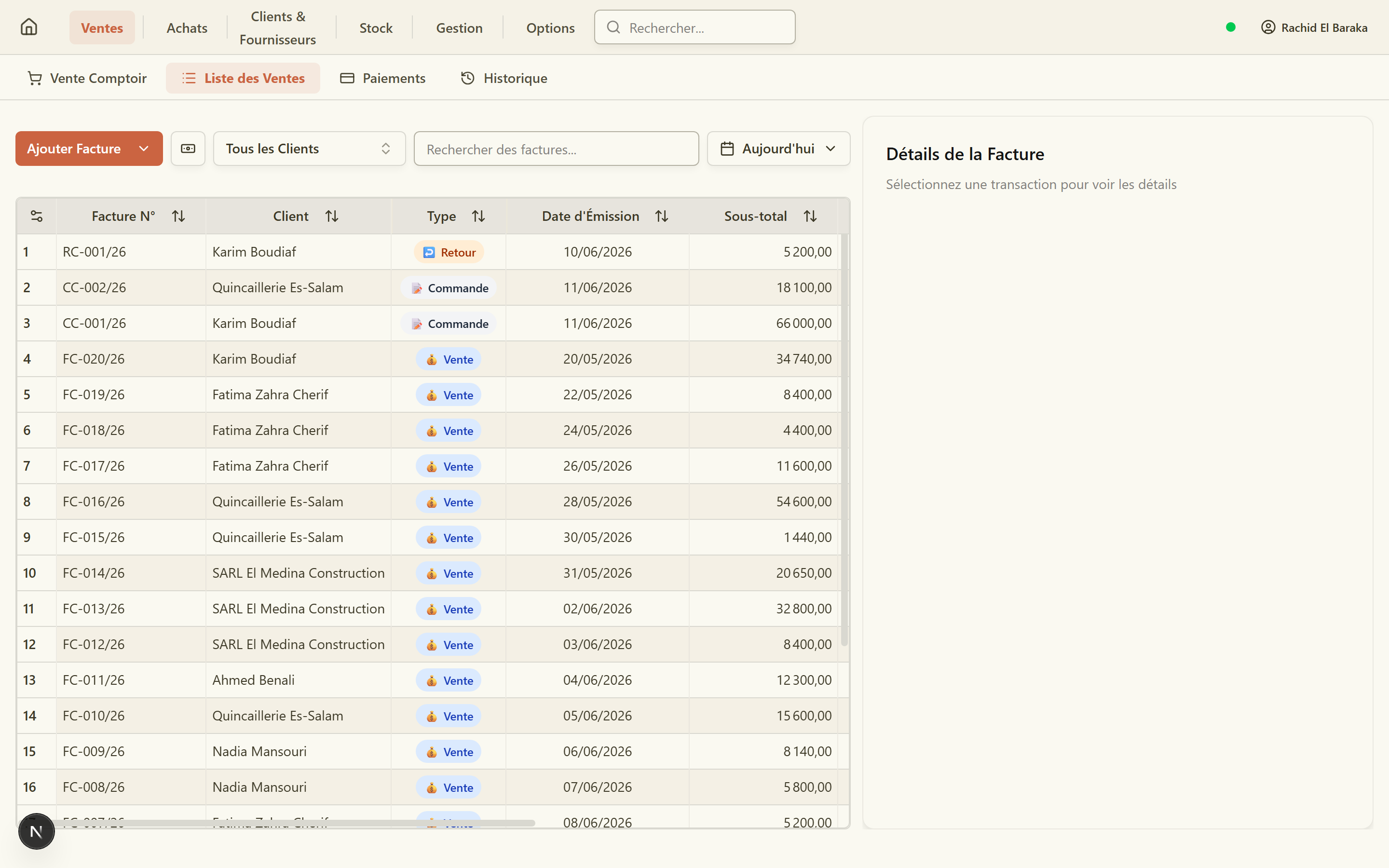
Task: Sort by Sous-total column
Action: pyautogui.click(x=810, y=216)
